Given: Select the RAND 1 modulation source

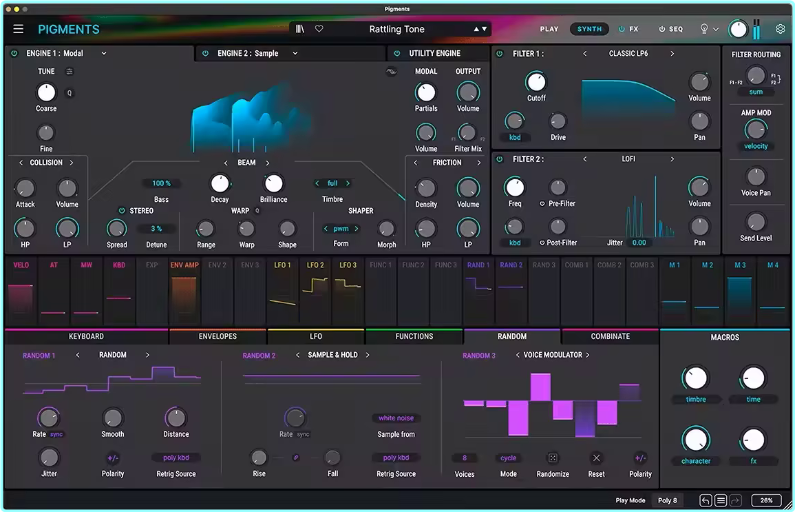Looking at the screenshot, I should (478, 290).
